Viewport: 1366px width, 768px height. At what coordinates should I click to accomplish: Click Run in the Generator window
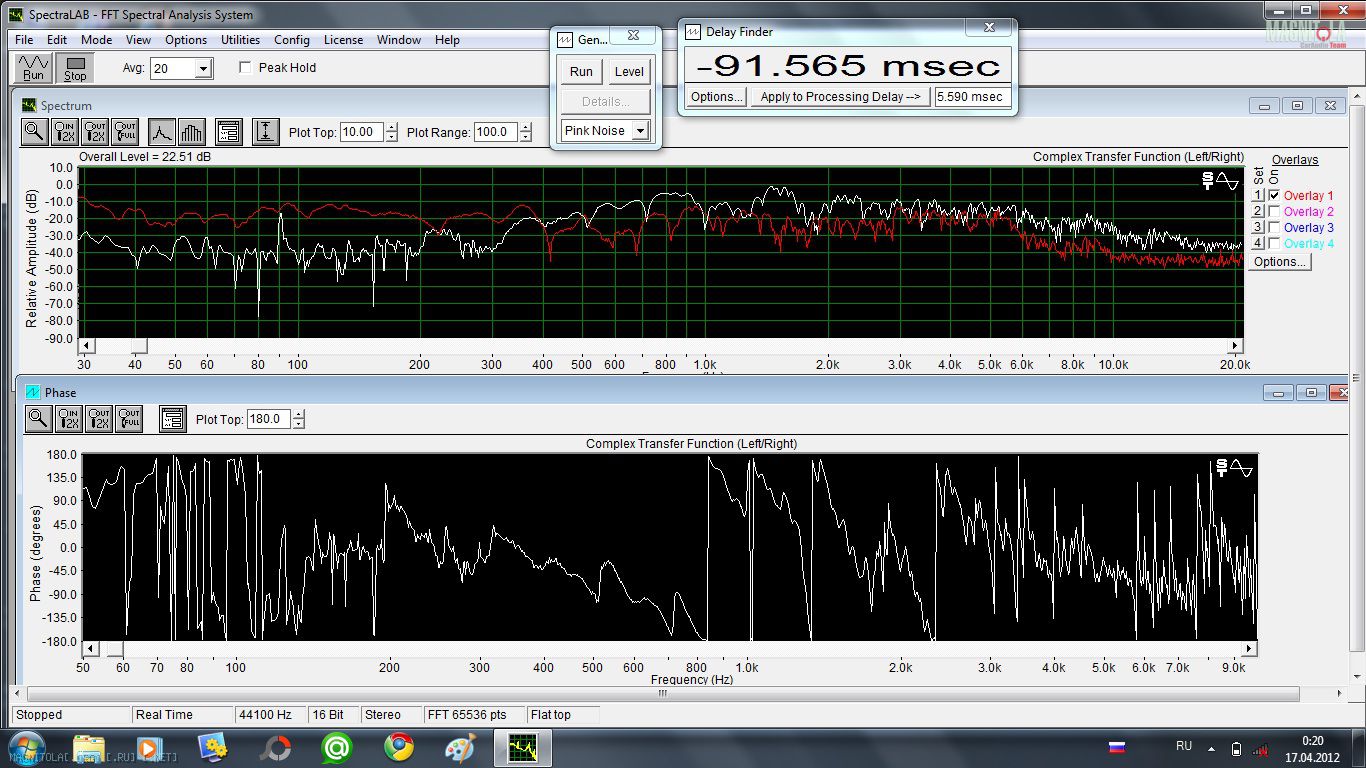(581, 71)
